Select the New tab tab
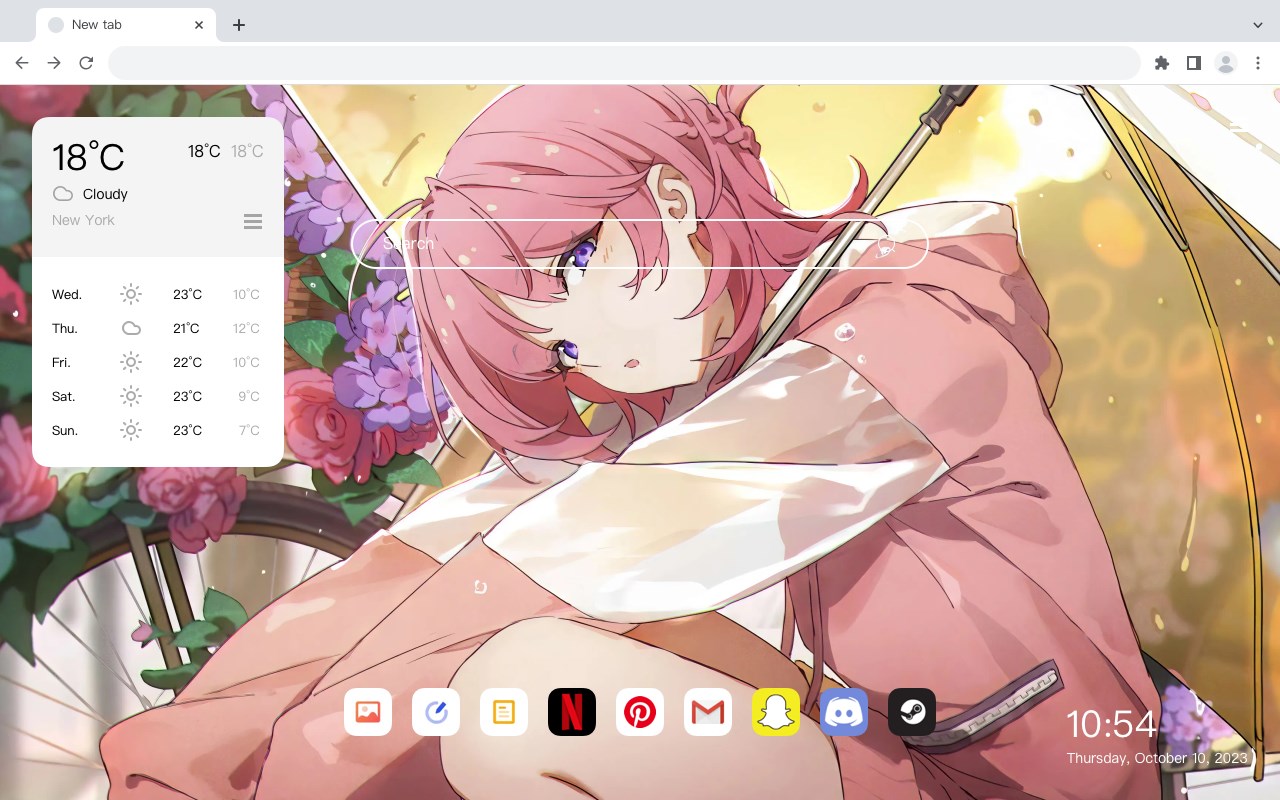The image size is (1280, 800). (126, 25)
